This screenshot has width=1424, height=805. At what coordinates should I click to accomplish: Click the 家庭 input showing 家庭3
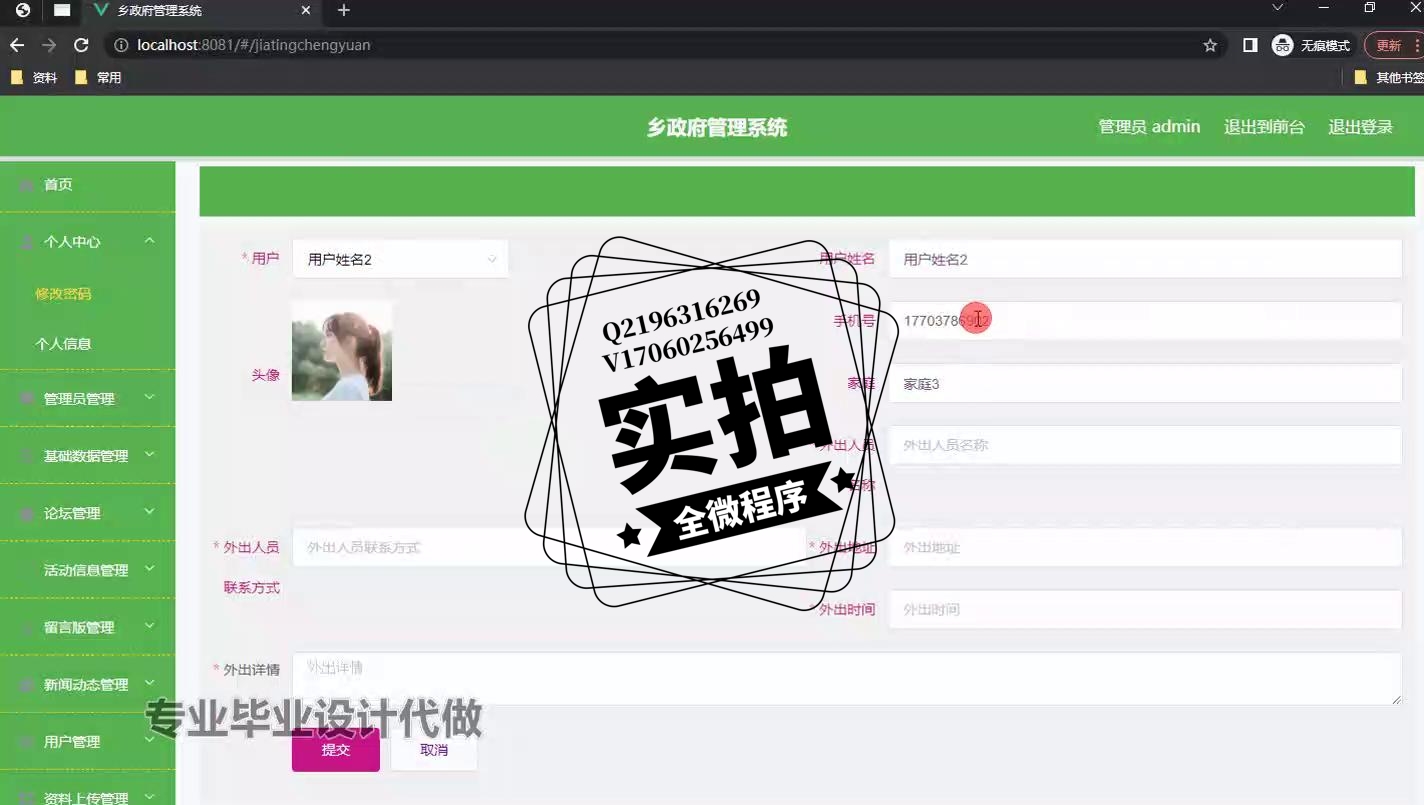1145,383
